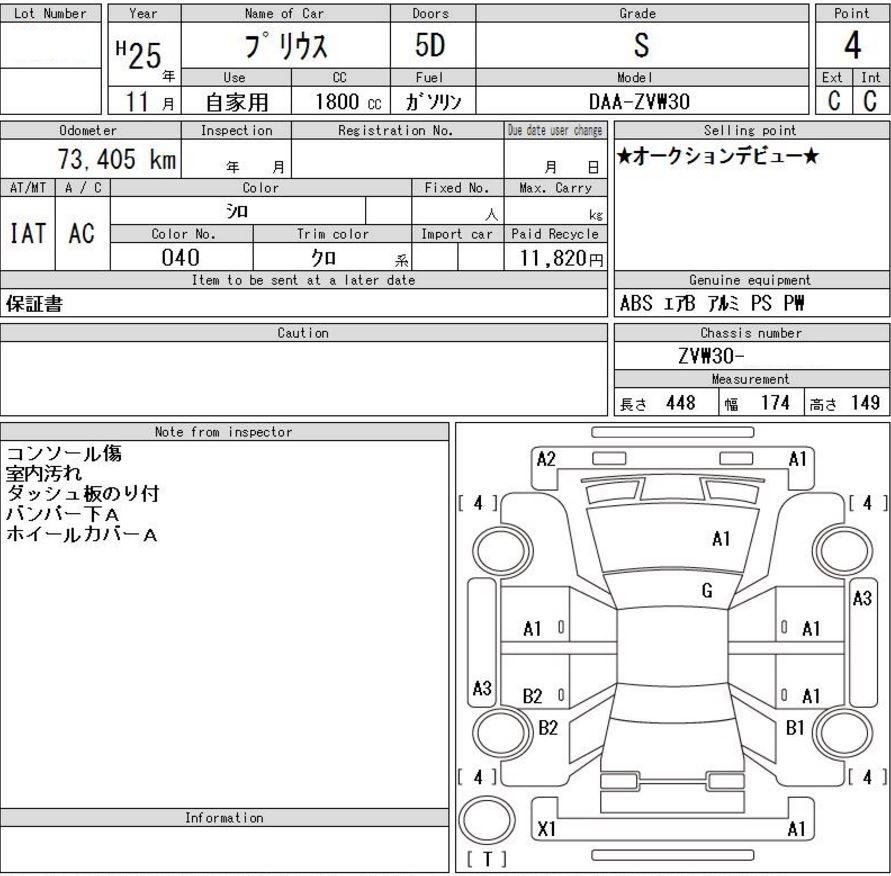Viewport: 891px width, 876px height.
Task: Select the fuel value ガソリン
Action: 433,102
